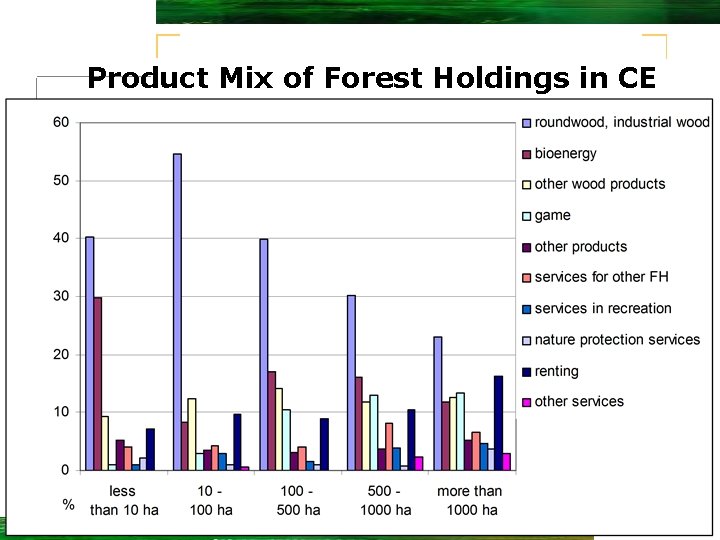This screenshot has width=720, height=540.
Task: Click the renting legend color swatch
Action: [527, 371]
